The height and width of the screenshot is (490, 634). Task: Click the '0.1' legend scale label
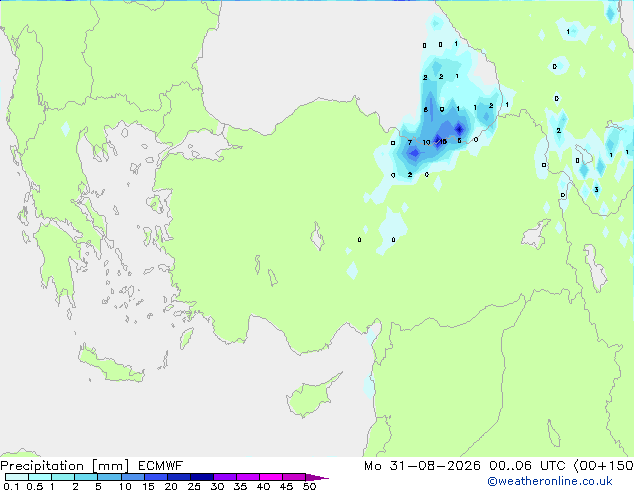(11, 486)
